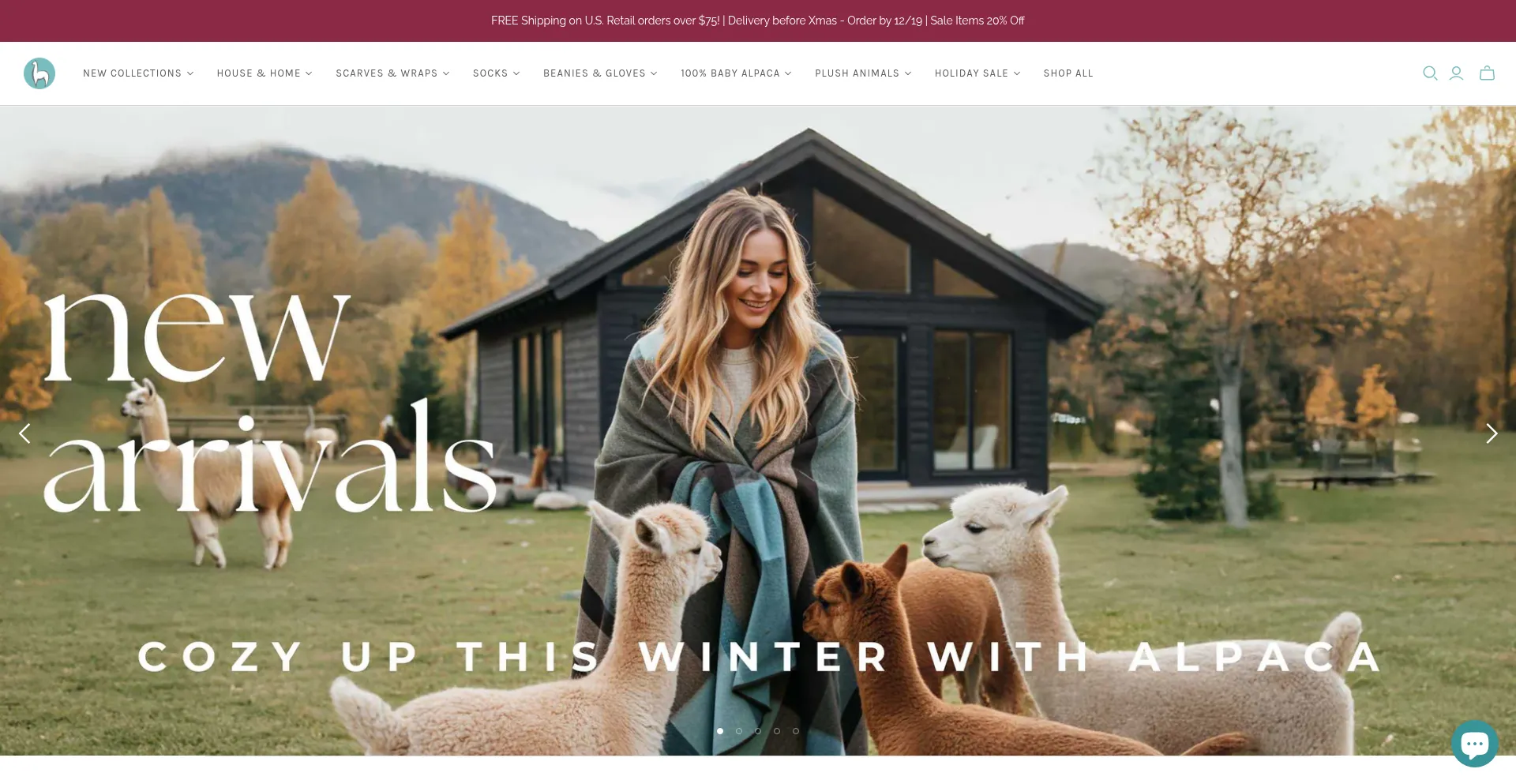The width and height of the screenshot is (1516, 784).
Task: Expand the Scarves & Wraps dropdown
Action: pyautogui.click(x=392, y=73)
